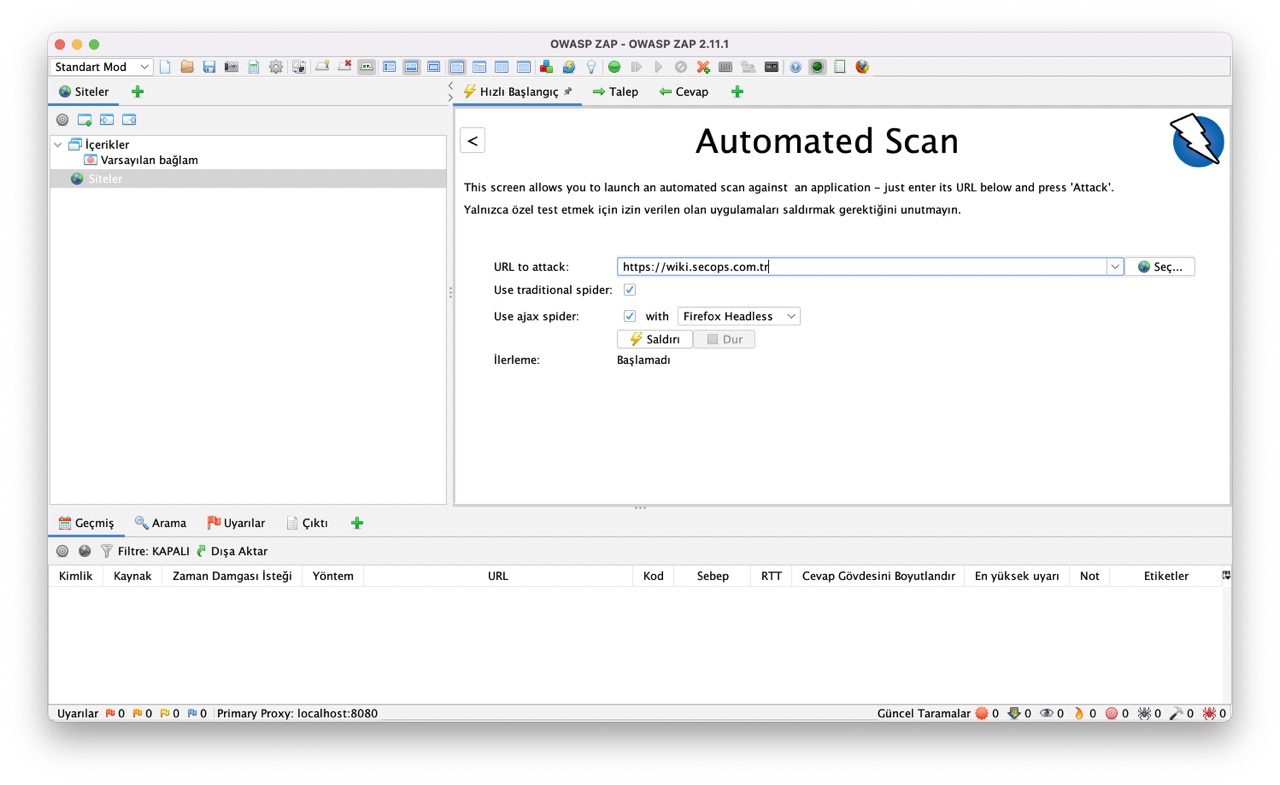The height and width of the screenshot is (785, 1280).
Task: Click the RTT column header
Action: pyautogui.click(x=771, y=576)
